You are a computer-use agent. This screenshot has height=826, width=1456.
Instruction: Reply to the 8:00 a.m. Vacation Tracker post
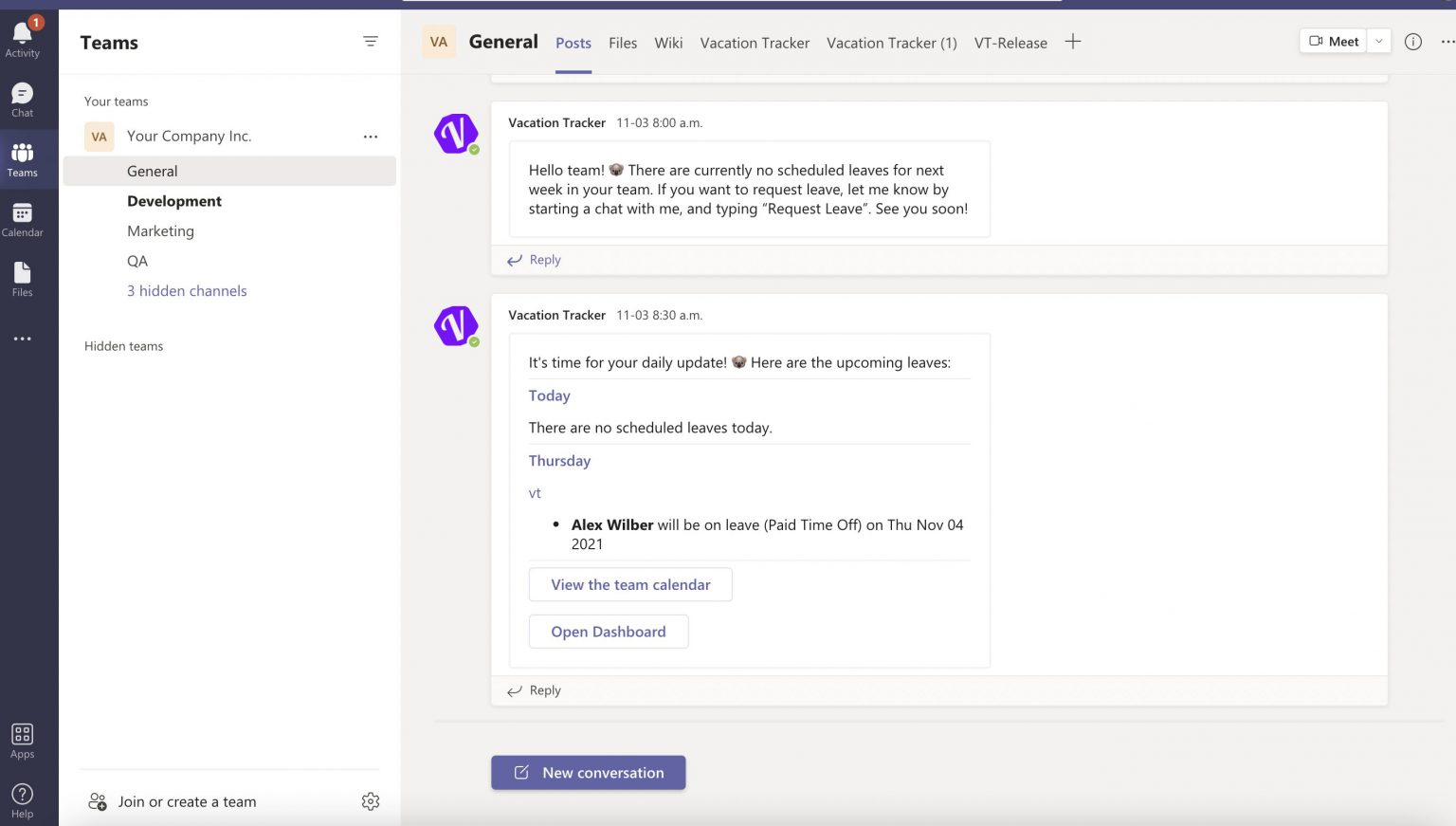point(535,260)
